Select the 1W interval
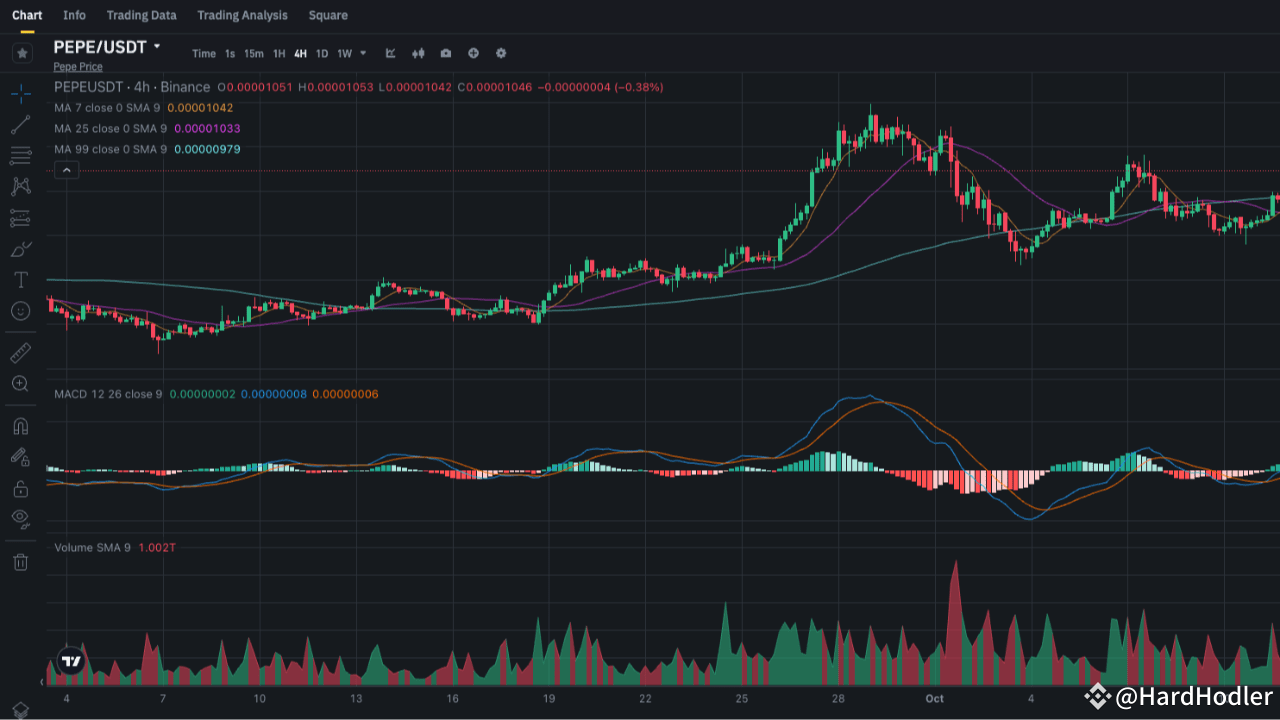This screenshot has height=720, width=1280. click(344, 54)
